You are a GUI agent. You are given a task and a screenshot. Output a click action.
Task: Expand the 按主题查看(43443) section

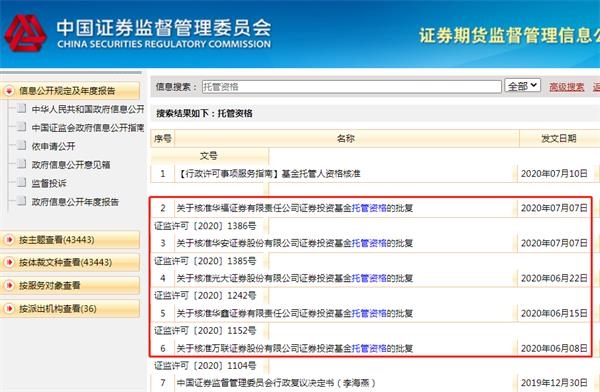click(x=70, y=240)
